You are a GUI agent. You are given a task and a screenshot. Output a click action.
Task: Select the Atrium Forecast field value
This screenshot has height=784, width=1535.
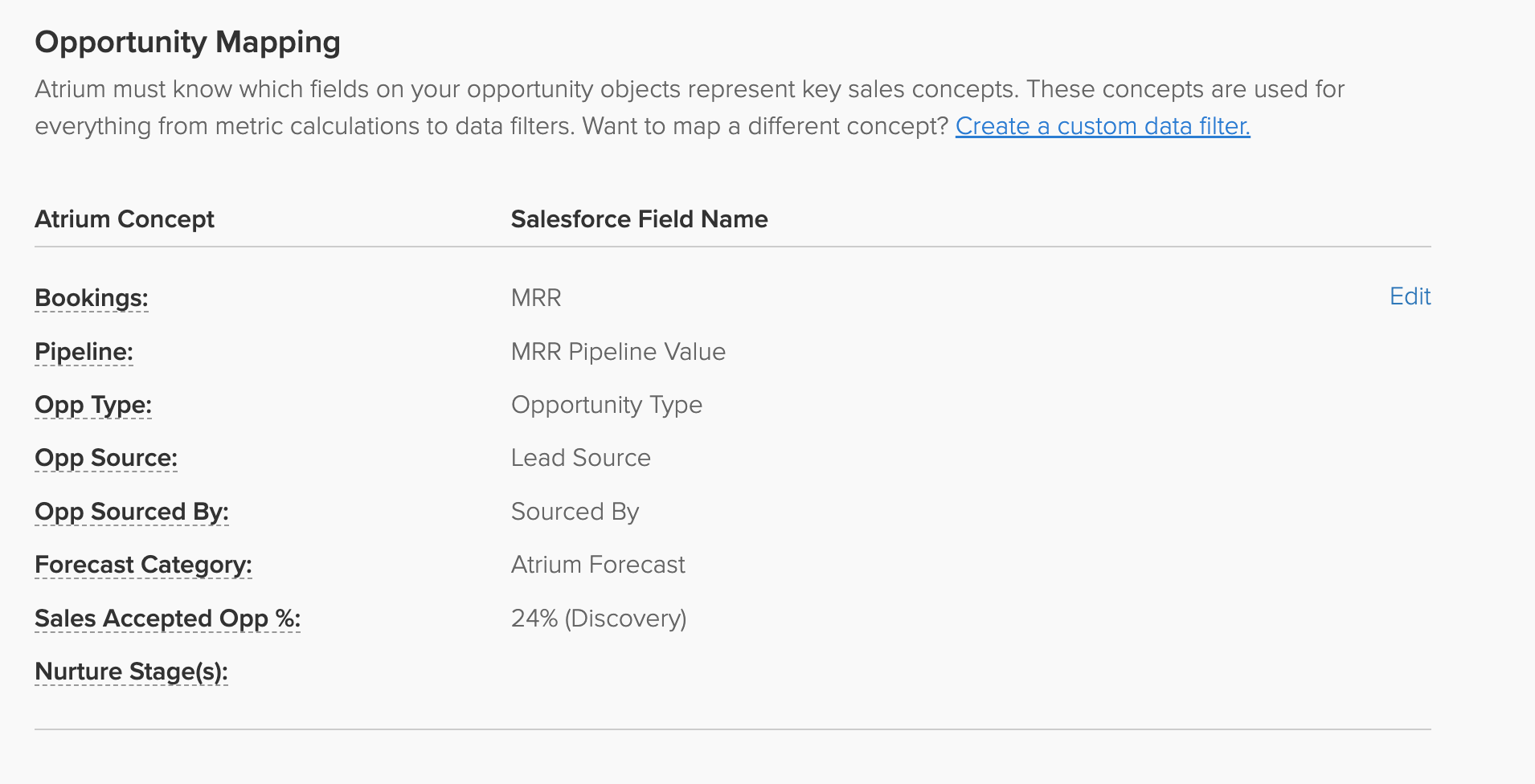[x=598, y=565]
